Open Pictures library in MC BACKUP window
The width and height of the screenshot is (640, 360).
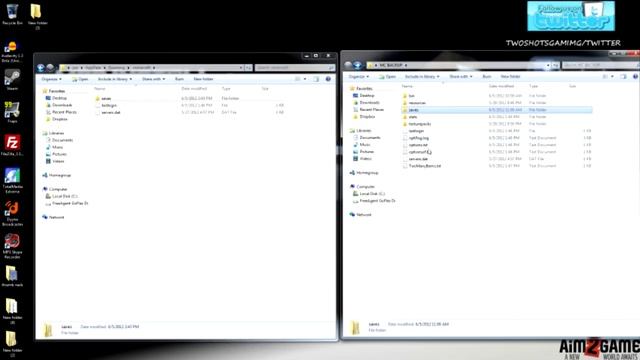coord(367,151)
